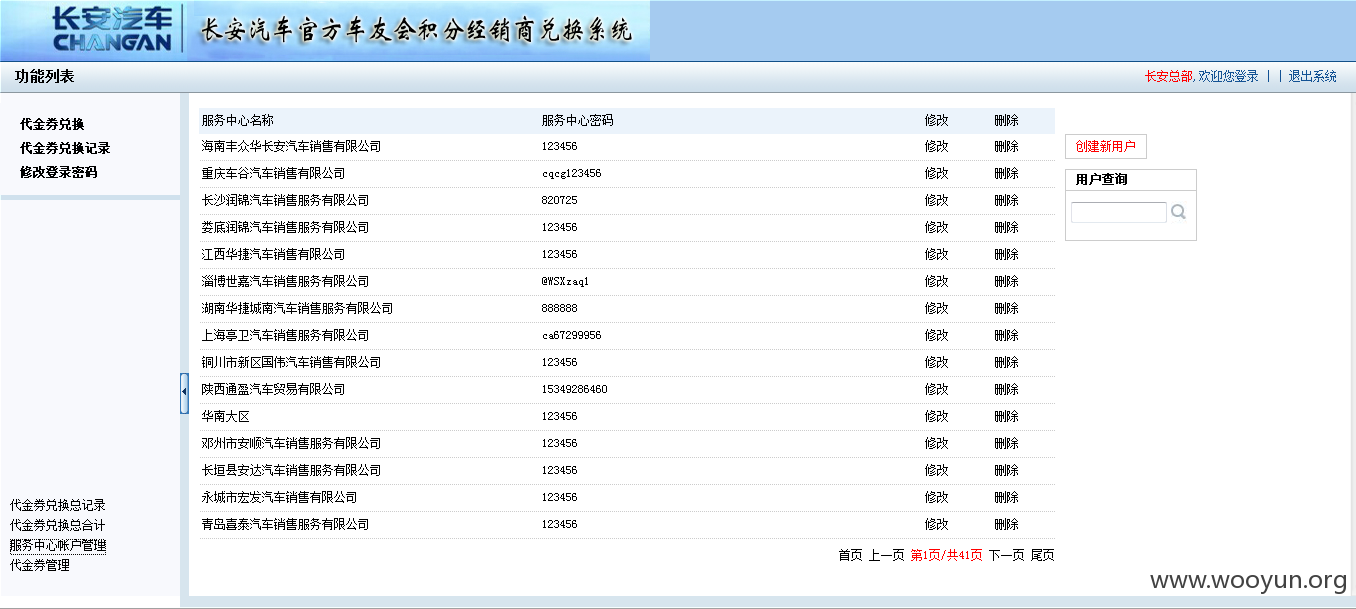
Task: Click 修改 for 长沙润锦汽车销售服务有限公司
Action: pos(936,200)
